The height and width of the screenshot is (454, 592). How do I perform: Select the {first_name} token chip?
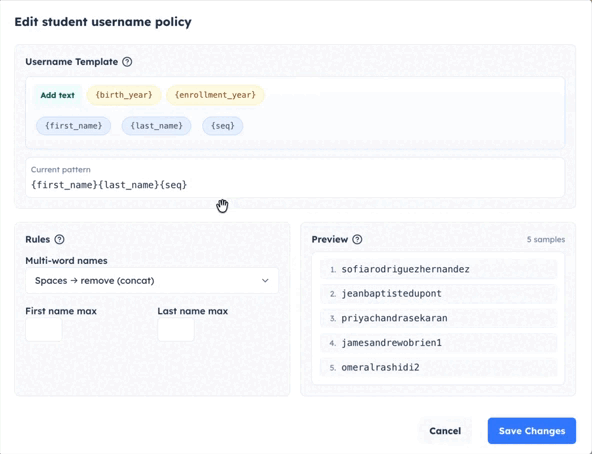(74, 126)
